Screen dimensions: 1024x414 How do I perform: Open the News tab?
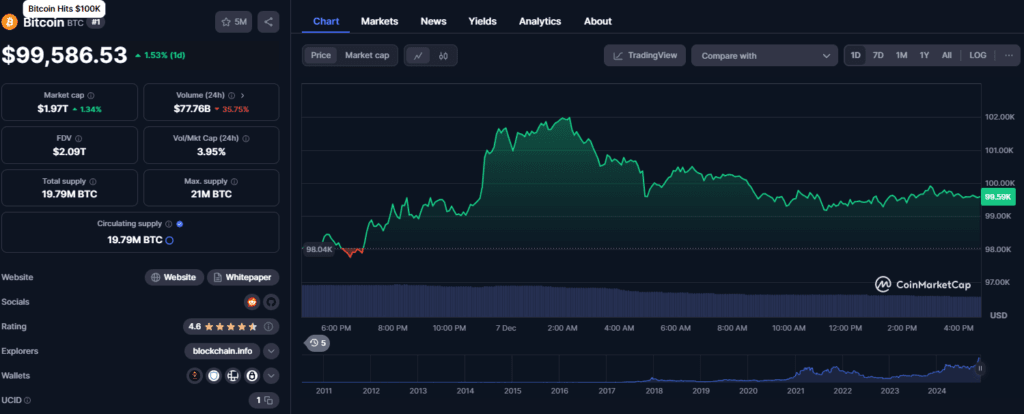(434, 21)
